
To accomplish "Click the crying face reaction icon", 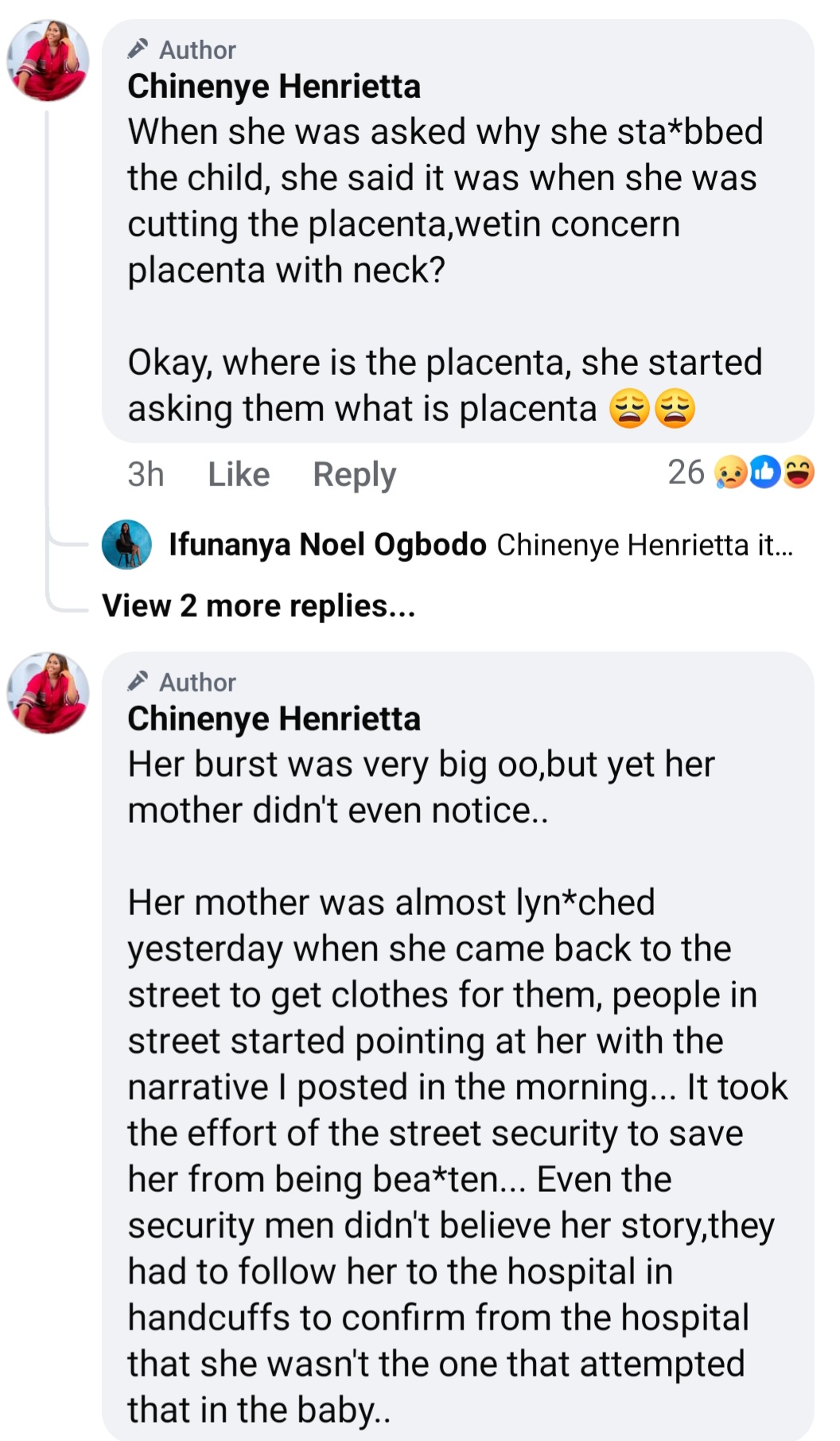I will (x=731, y=473).
